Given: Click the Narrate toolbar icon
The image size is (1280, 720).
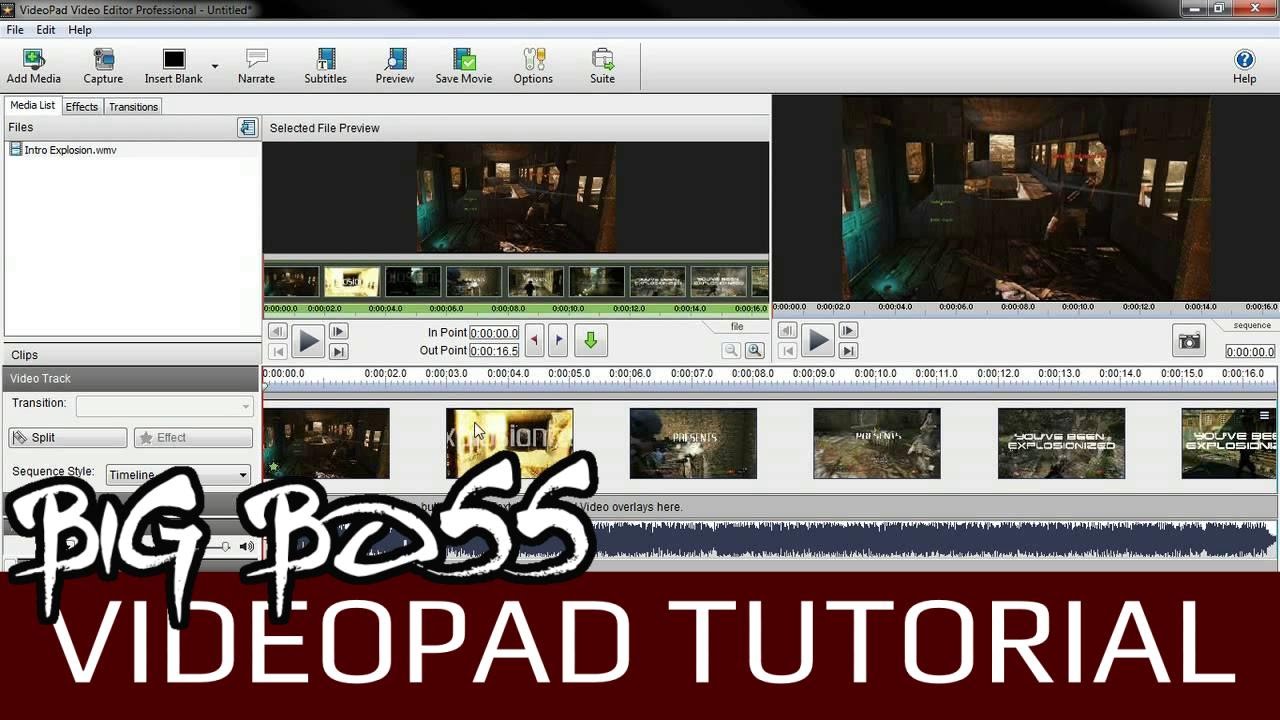Looking at the screenshot, I should point(256,67).
